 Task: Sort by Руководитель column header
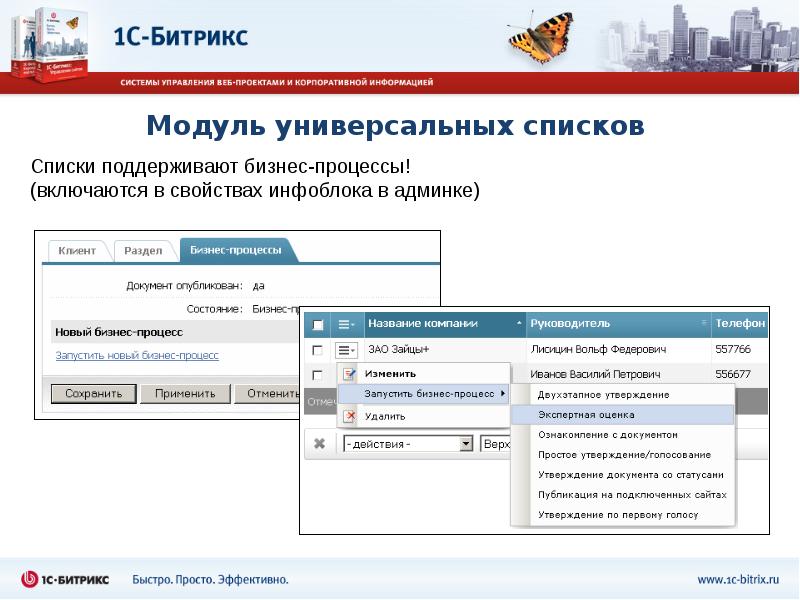click(x=618, y=324)
